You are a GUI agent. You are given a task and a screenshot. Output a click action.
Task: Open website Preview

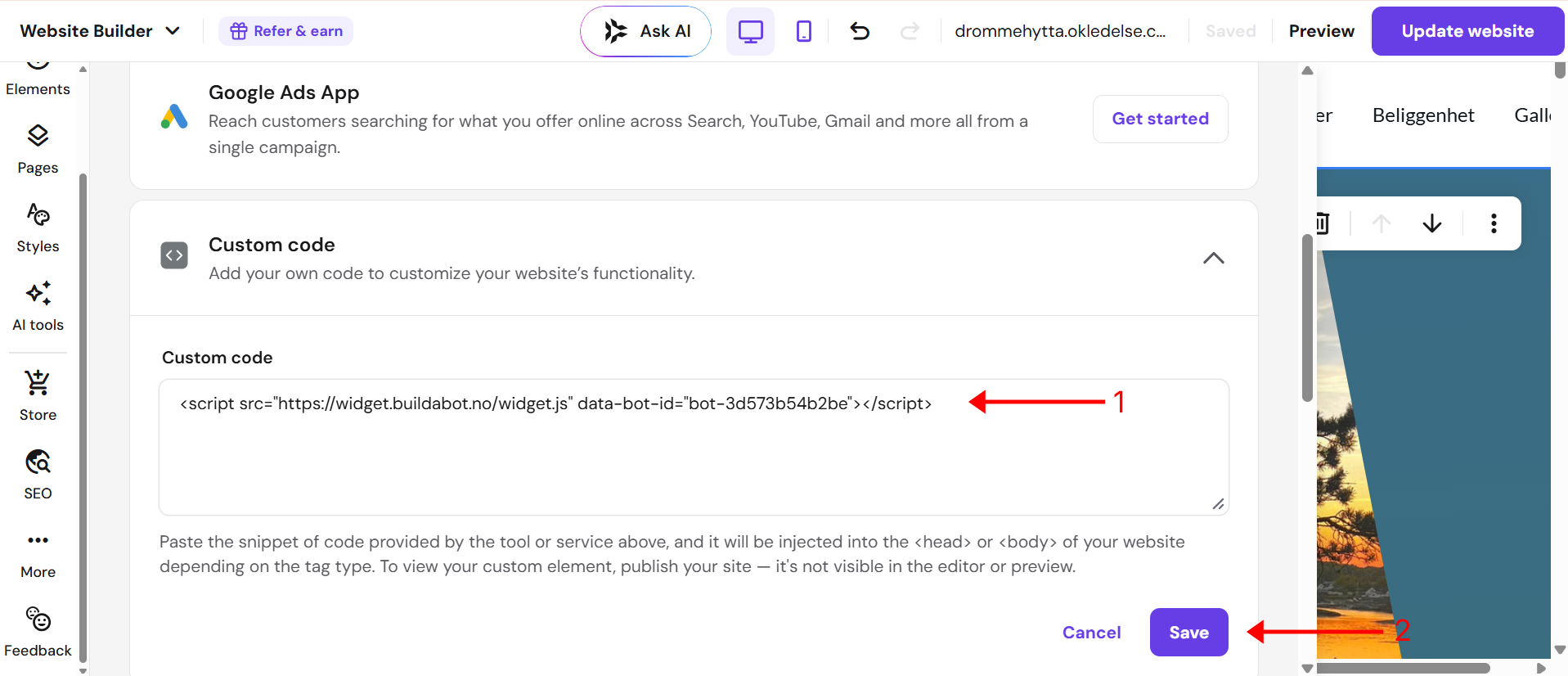(x=1321, y=31)
